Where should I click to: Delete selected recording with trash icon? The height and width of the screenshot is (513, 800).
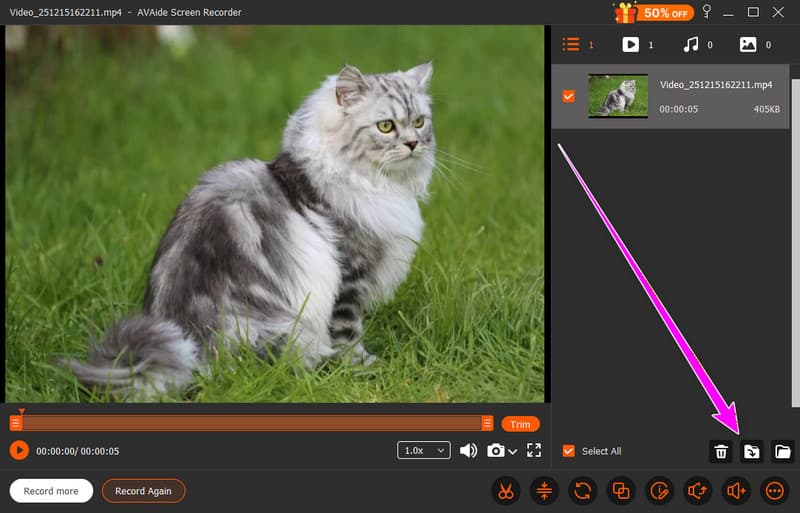tap(721, 451)
